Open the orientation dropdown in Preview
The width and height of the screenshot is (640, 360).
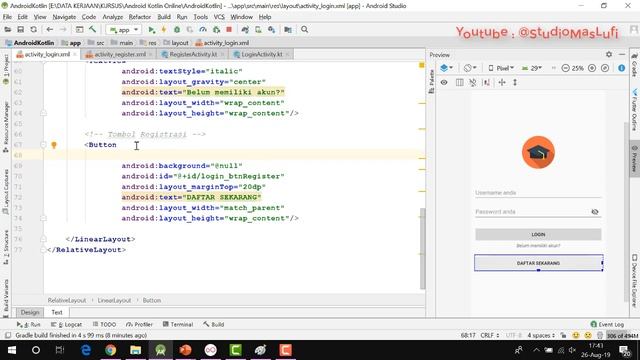(x=470, y=68)
